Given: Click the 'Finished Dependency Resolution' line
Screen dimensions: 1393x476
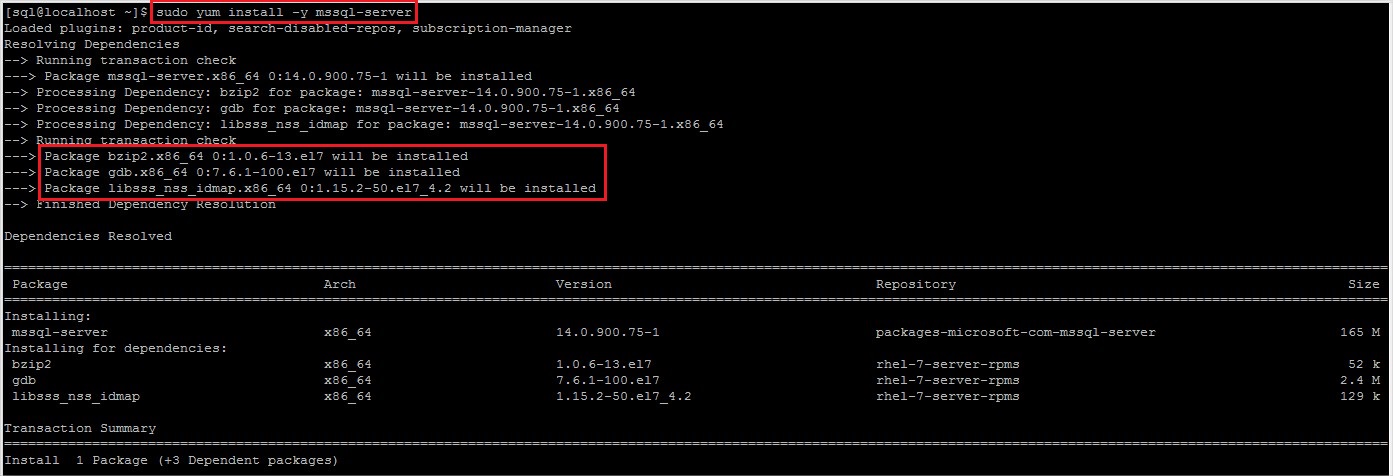Looking at the screenshot, I should tap(140, 204).
